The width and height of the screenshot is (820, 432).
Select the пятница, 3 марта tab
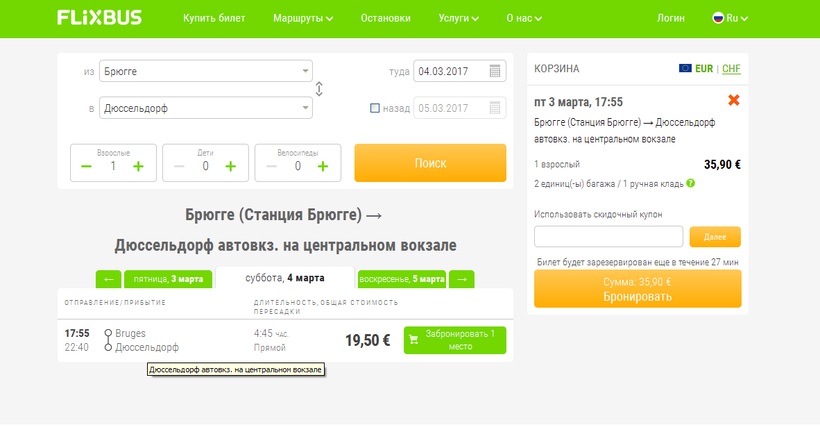(168, 279)
